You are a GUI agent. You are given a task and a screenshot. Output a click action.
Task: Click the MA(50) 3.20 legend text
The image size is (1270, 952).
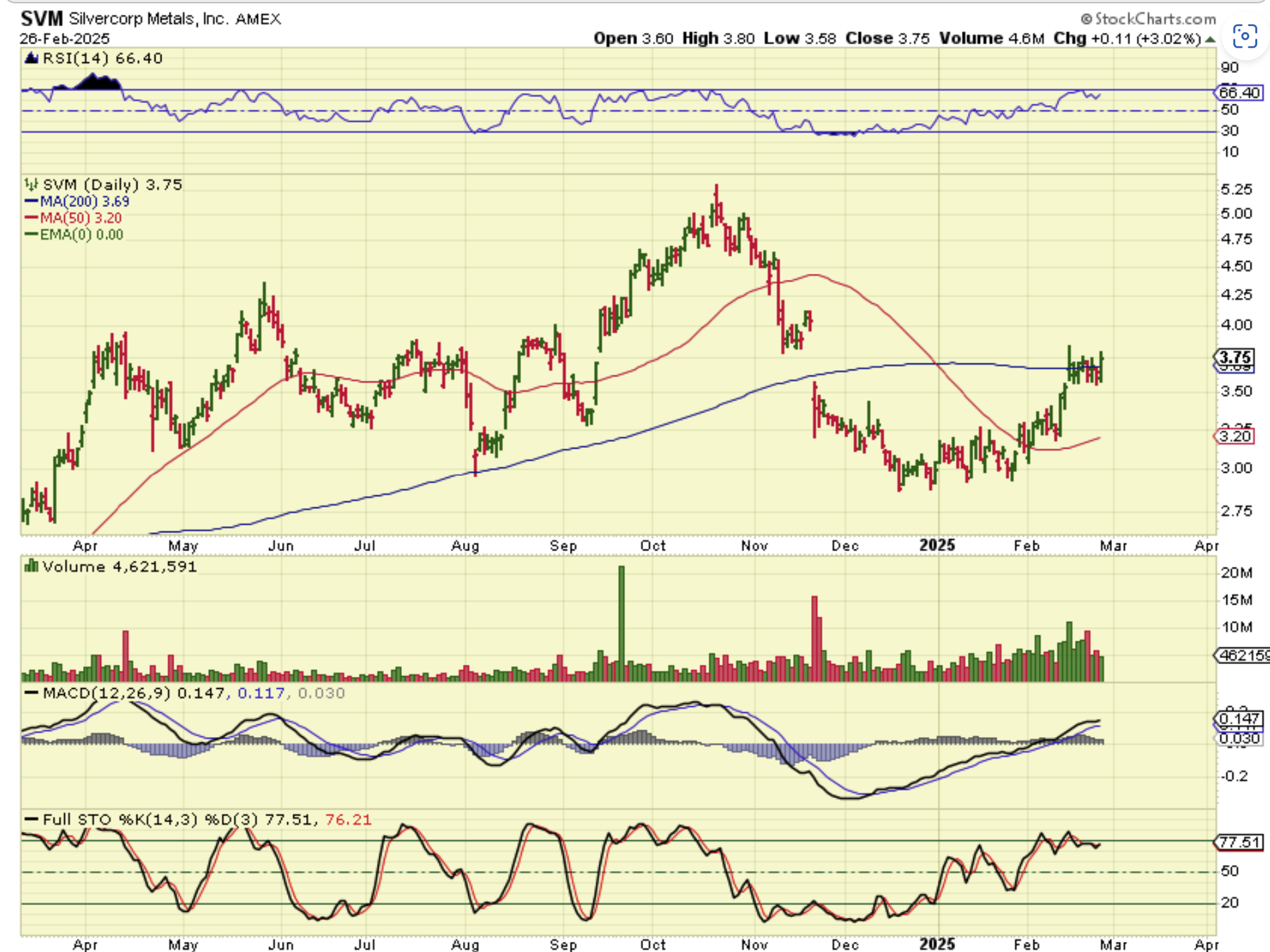click(x=81, y=218)
